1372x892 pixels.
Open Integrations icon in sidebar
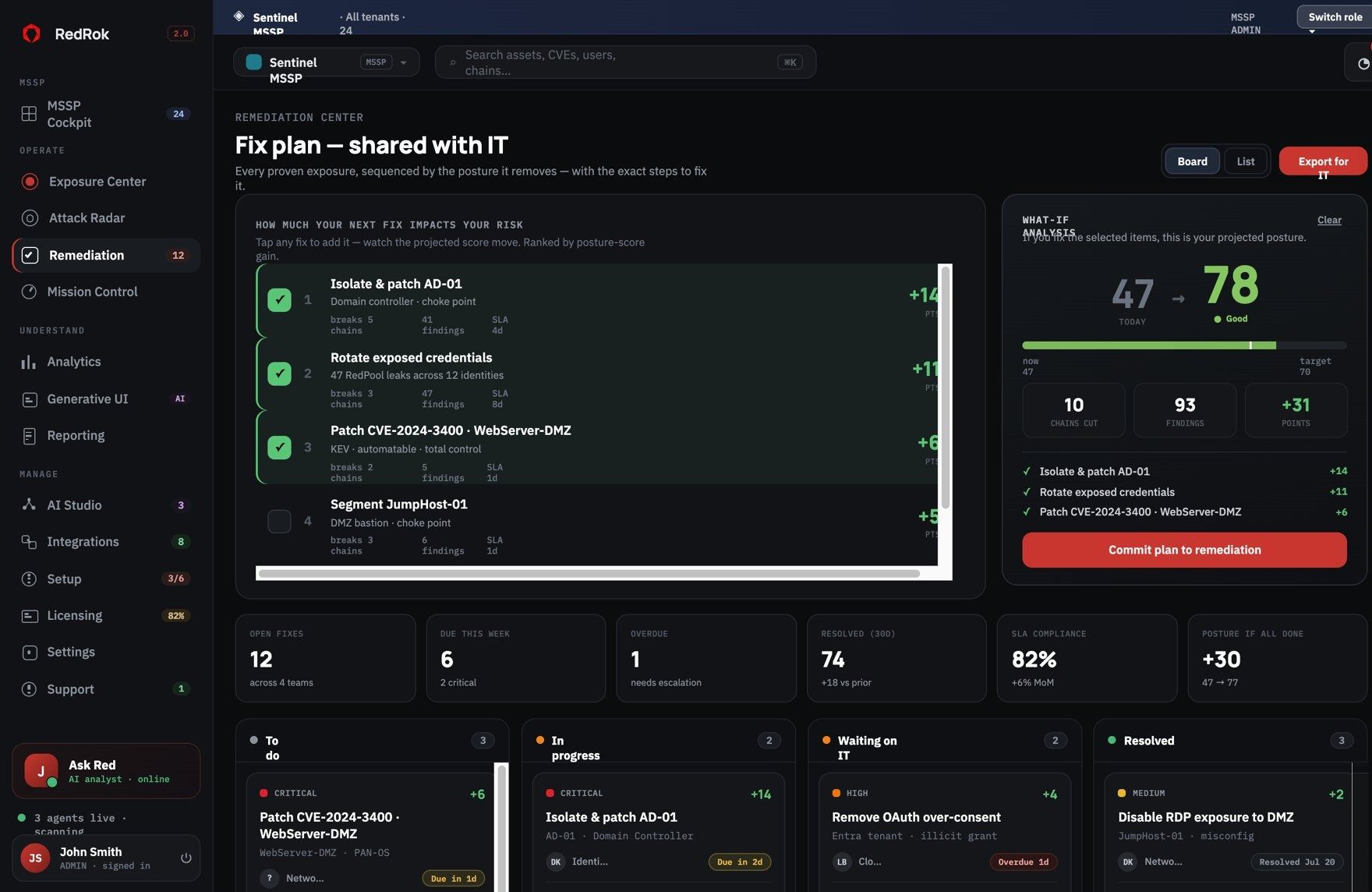pos(29,542)
